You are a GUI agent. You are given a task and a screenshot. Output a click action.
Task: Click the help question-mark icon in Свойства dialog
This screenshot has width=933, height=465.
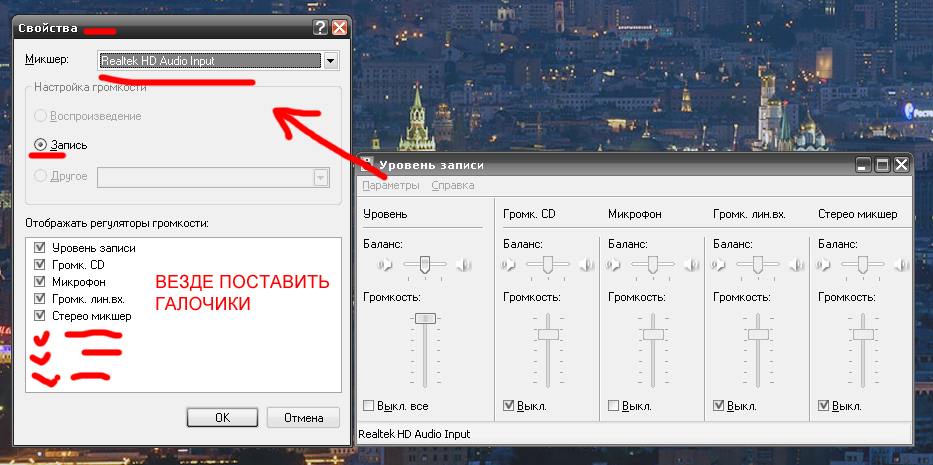click(321, 27)
